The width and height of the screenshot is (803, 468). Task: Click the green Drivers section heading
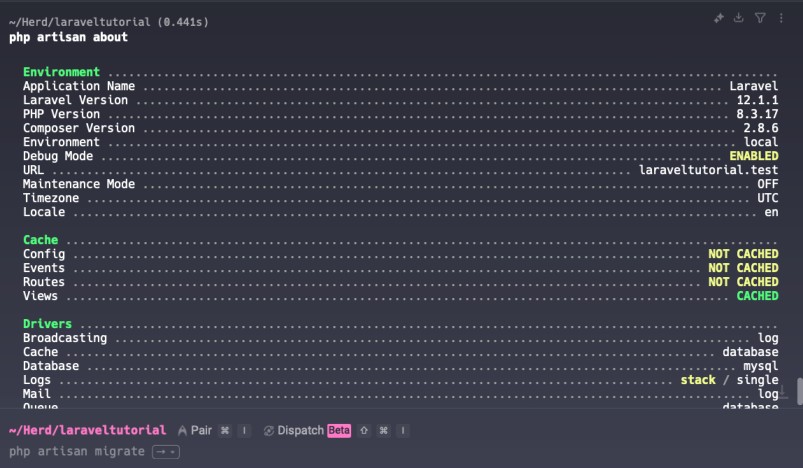(47, 324)
